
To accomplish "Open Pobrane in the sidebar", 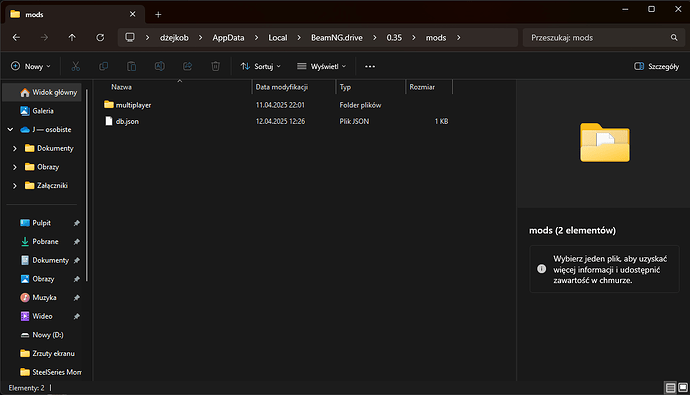I will [x=45, y=241].
